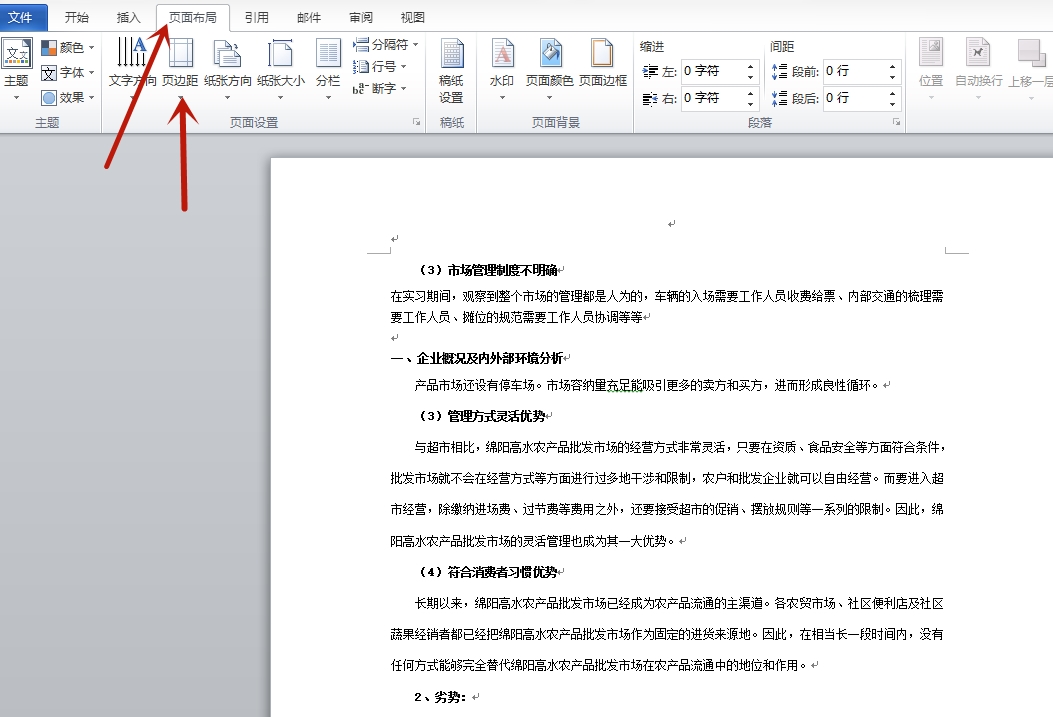
Task: Open the 断字 hyphenation dropdown
Action: point(380,89)
